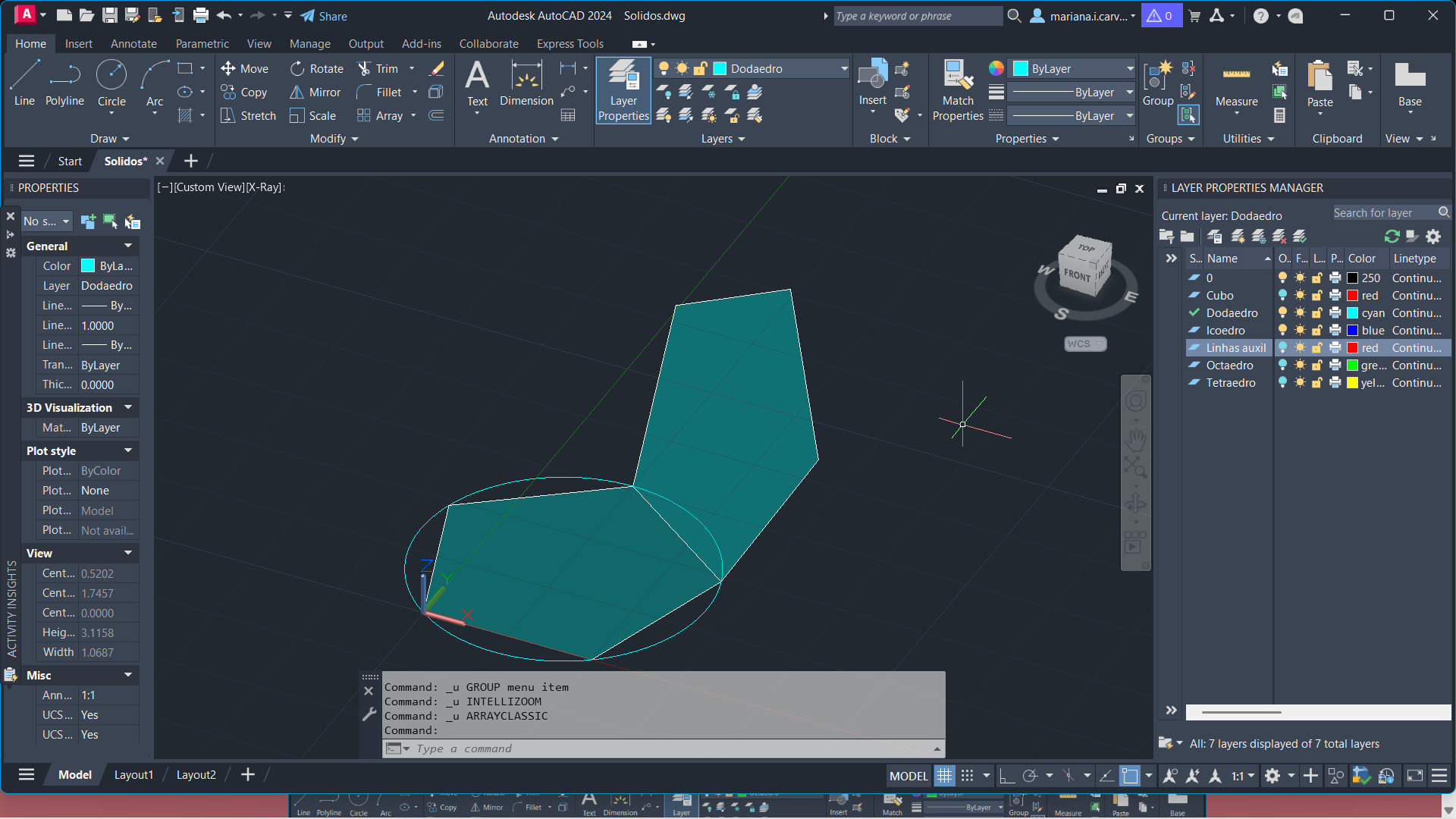Switch to the Layout1 tab
The width and height of the screenshot is (1456, 819).
point(133,775)
